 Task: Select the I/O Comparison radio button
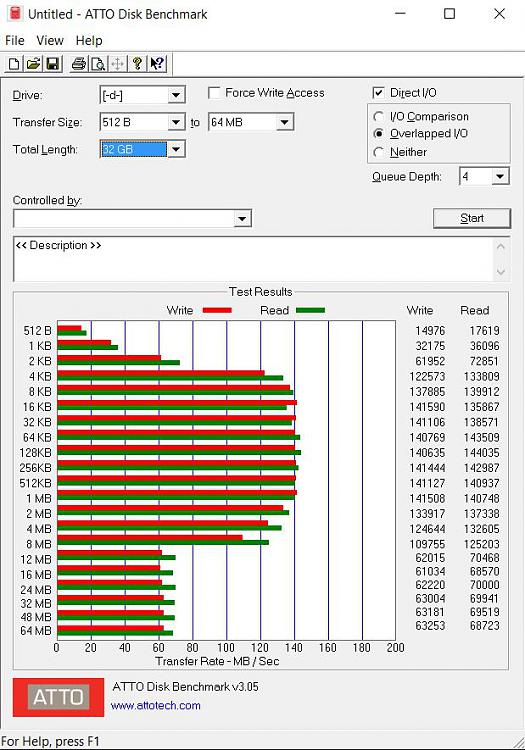tap(379, 117)
